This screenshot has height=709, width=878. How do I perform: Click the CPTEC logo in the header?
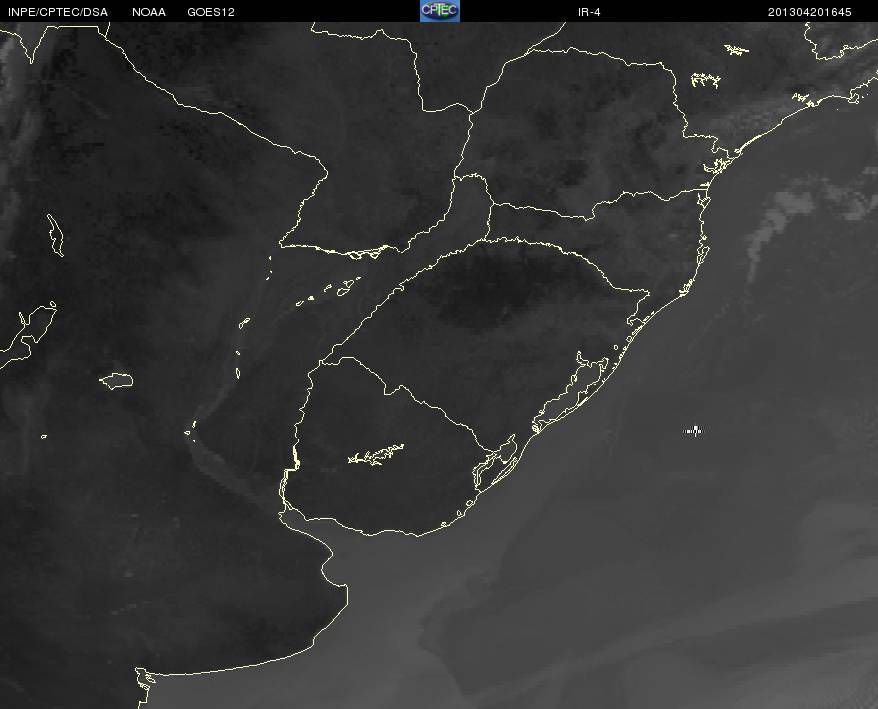(x=440, y=11)
